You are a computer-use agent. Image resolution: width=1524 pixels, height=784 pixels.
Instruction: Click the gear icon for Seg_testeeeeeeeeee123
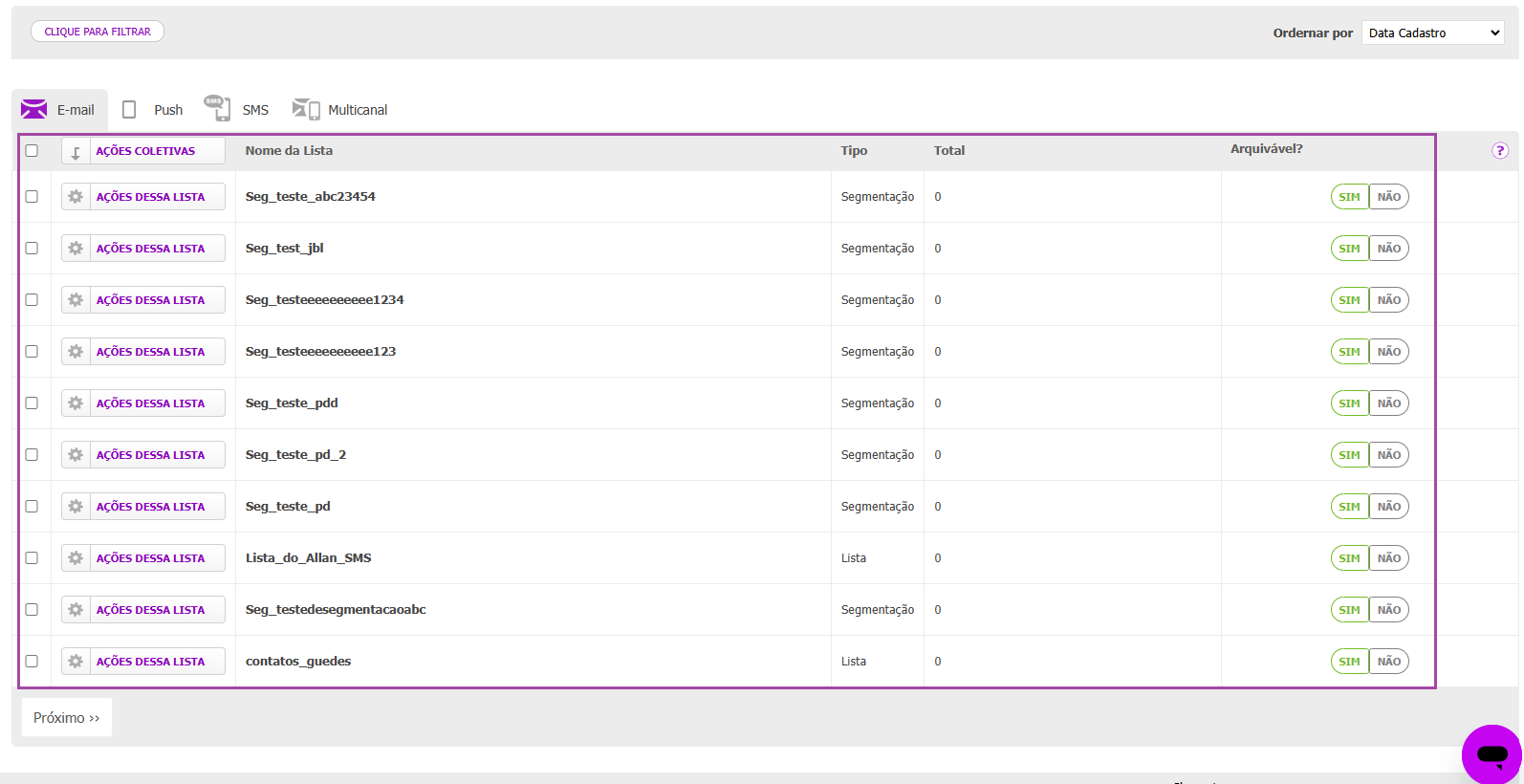[x=76, y=352]
